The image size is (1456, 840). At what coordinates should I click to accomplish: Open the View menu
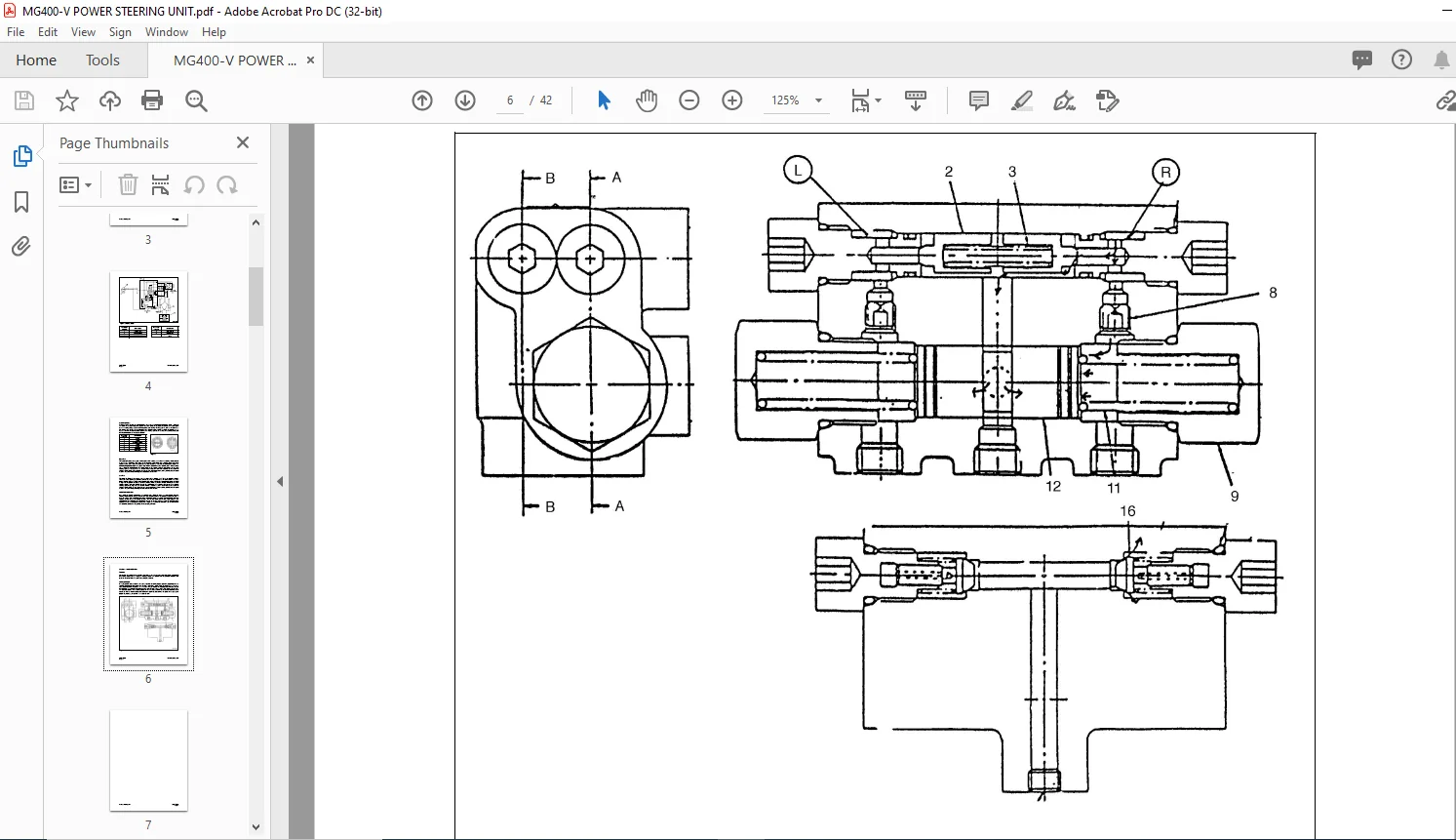click(x=83, y=32)
